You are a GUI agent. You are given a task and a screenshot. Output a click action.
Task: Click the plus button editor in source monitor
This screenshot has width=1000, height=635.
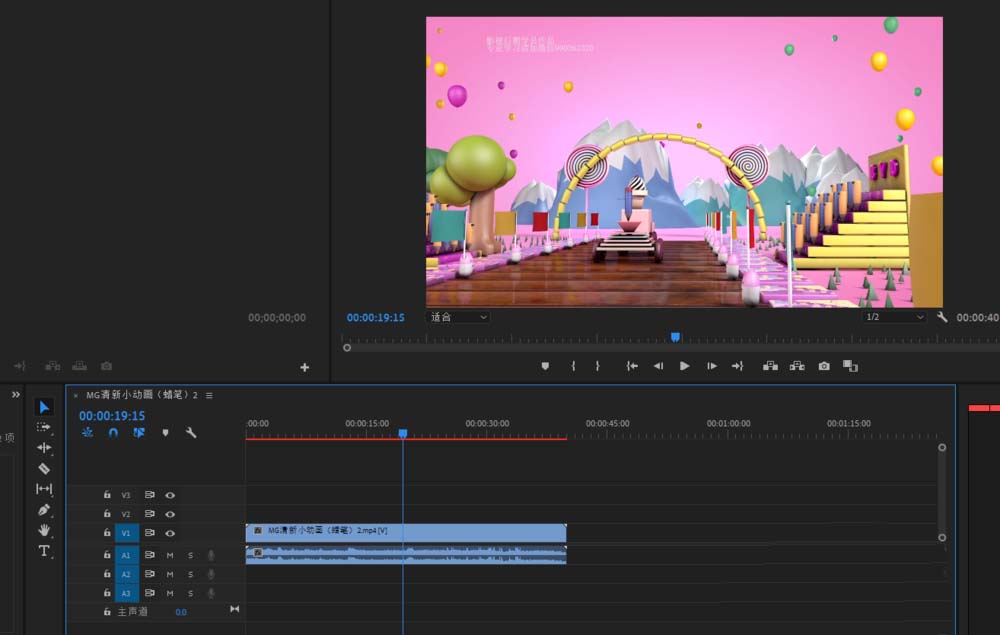pyautogui.click(x=304, y=367)
